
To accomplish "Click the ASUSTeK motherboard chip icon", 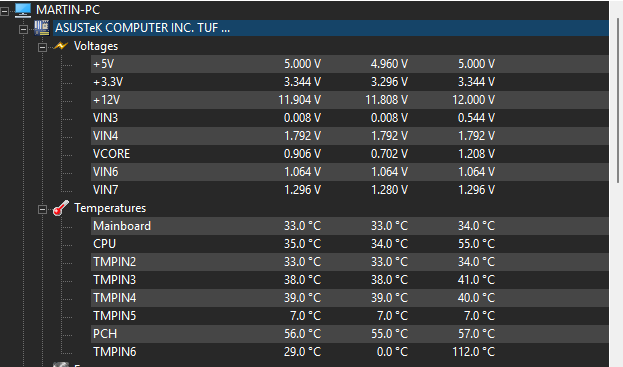I will 41,28.
